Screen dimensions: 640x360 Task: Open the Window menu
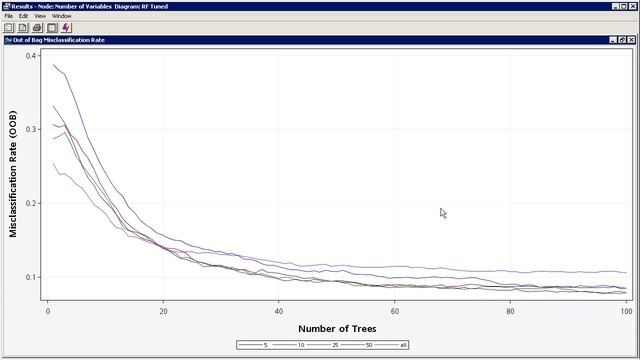62,16
